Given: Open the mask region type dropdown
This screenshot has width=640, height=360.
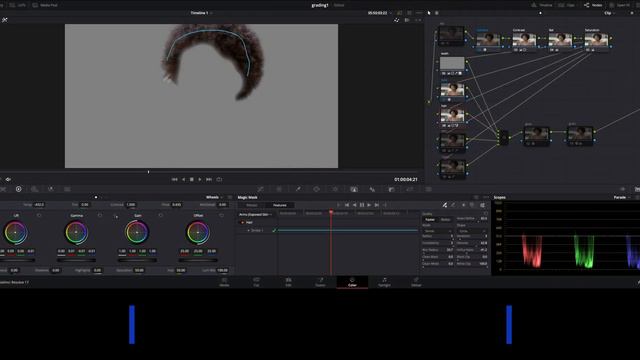Looking at the screenshot, I should pyautogui.click(x=256, y=215).
